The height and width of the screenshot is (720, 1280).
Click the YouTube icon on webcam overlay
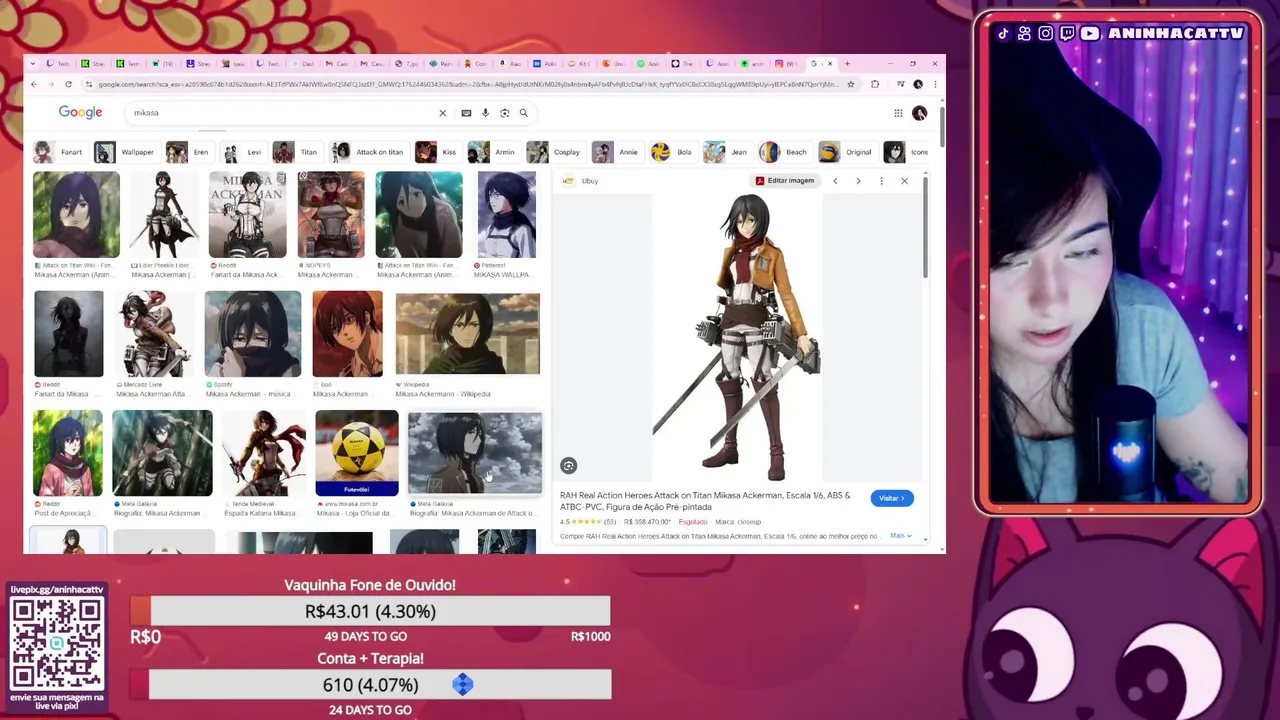coord(1089,33)
